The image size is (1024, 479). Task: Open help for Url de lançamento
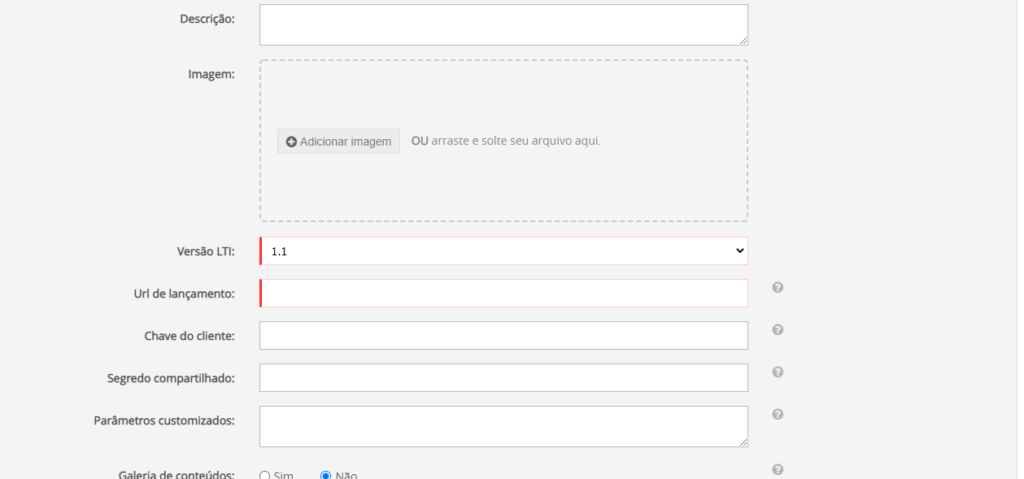[x=777, y=288]
